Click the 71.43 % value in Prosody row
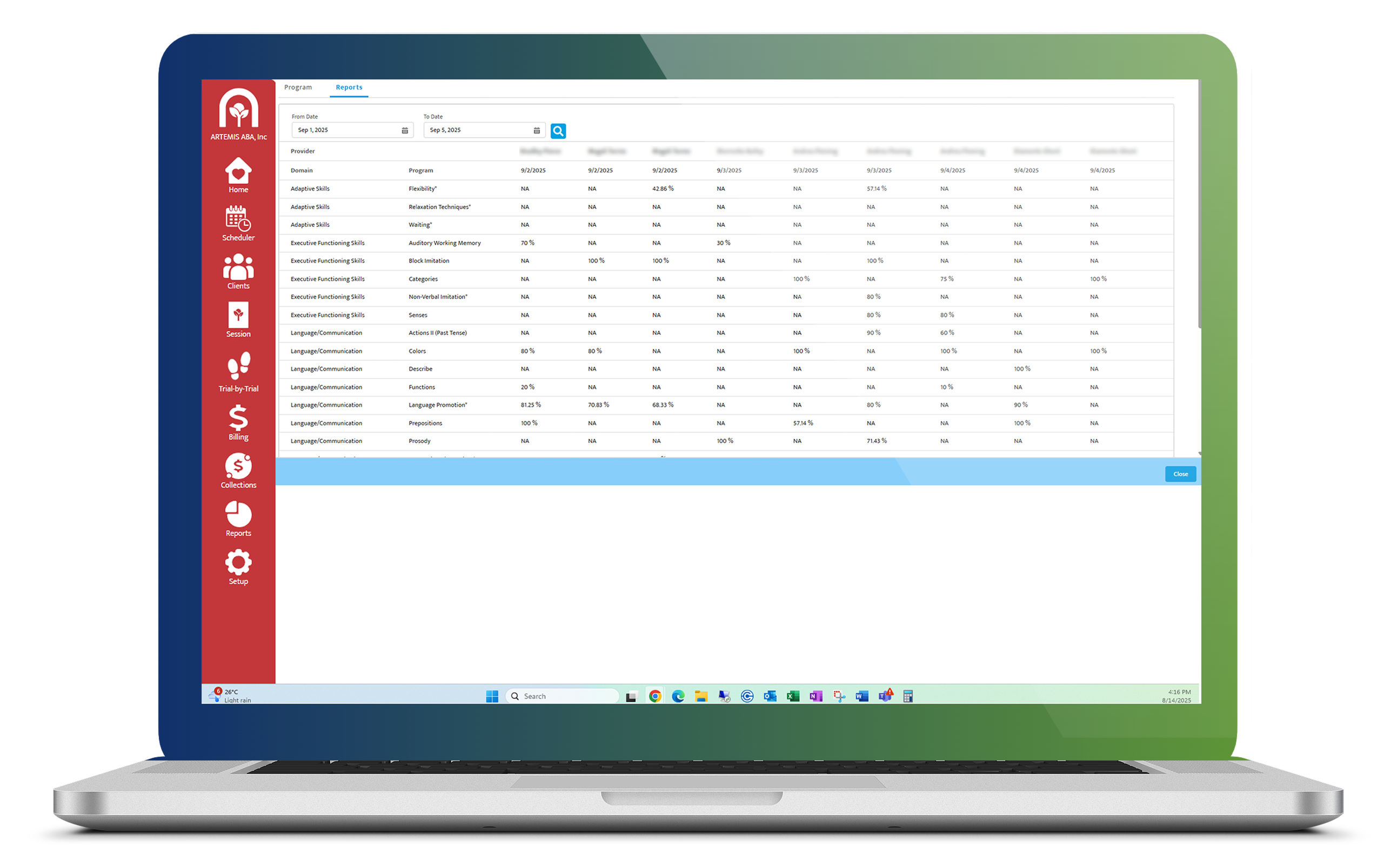The height and width of the screenshot is (868, 1397). point(877,442)
